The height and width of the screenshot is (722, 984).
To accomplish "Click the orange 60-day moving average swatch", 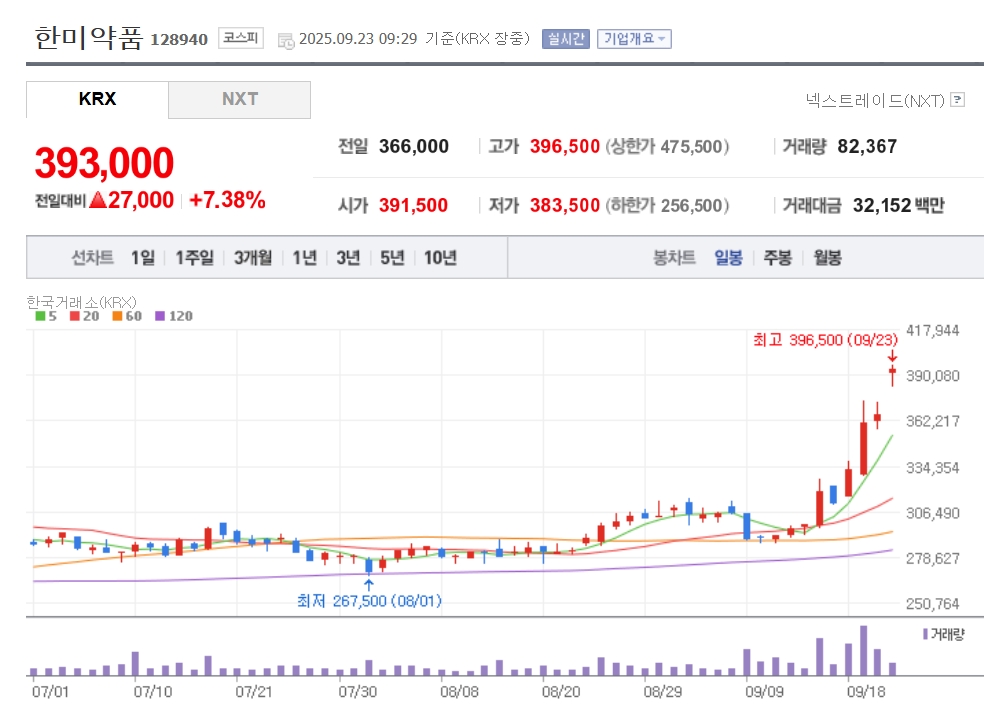I will (x=117, y=316).
